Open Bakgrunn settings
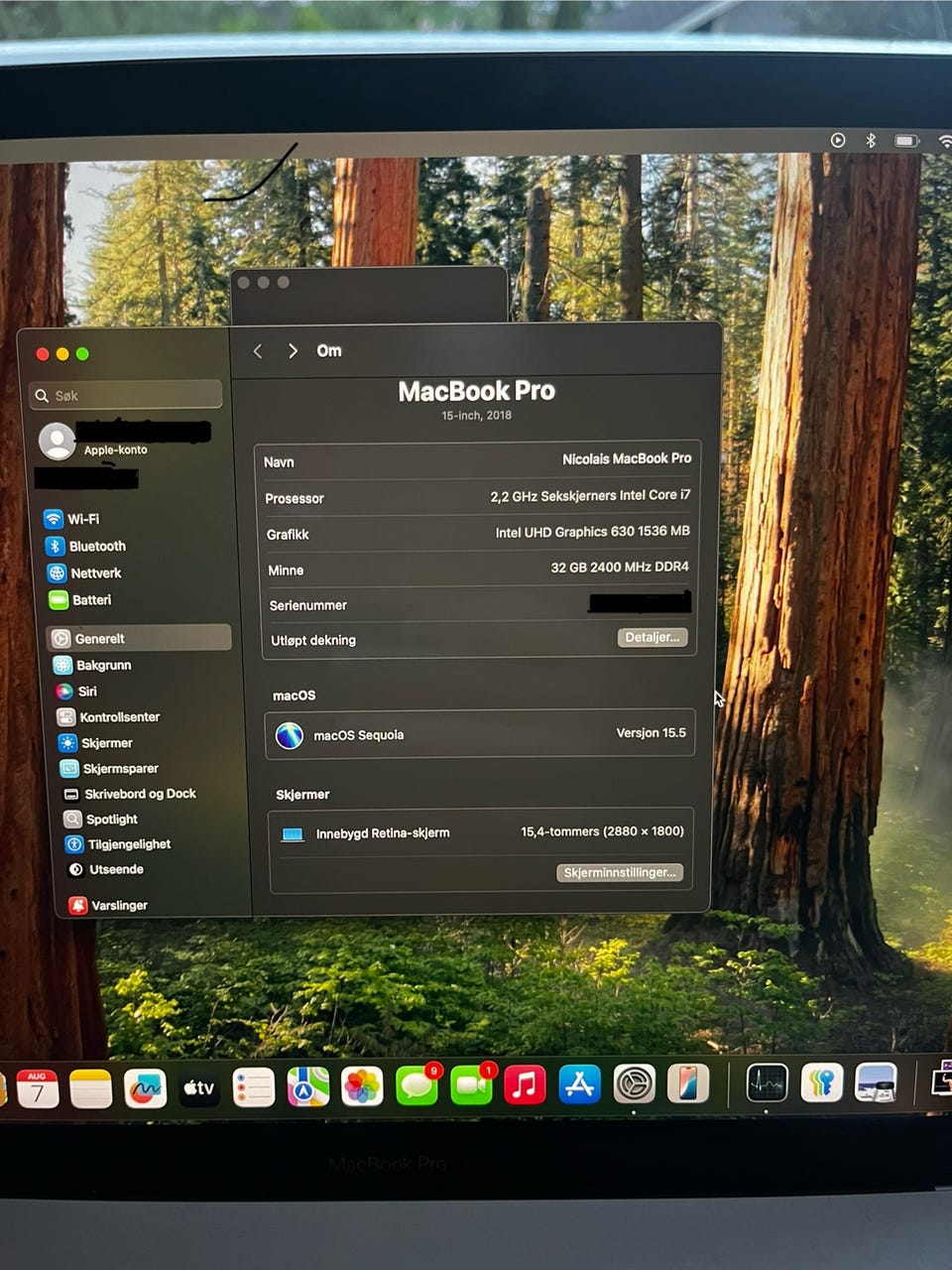952x1270 pixels. pos(92,665)
